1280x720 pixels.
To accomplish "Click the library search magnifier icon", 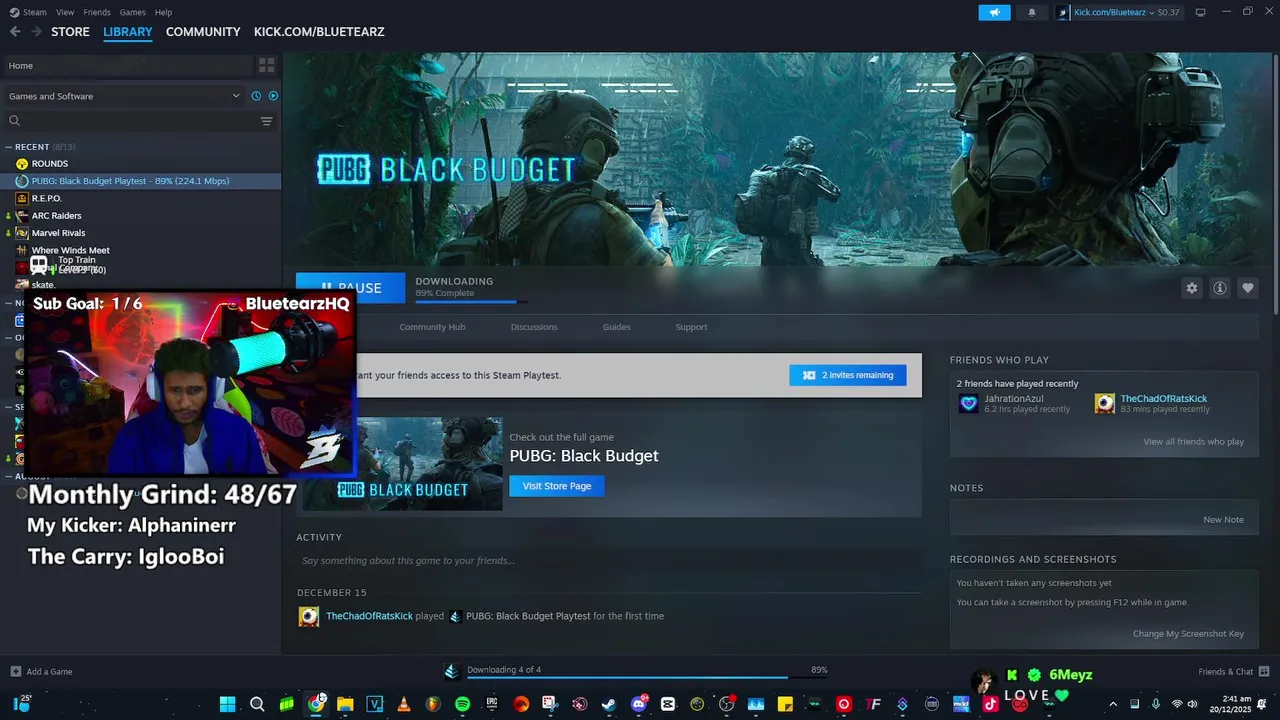I will (x=14, y=121).
